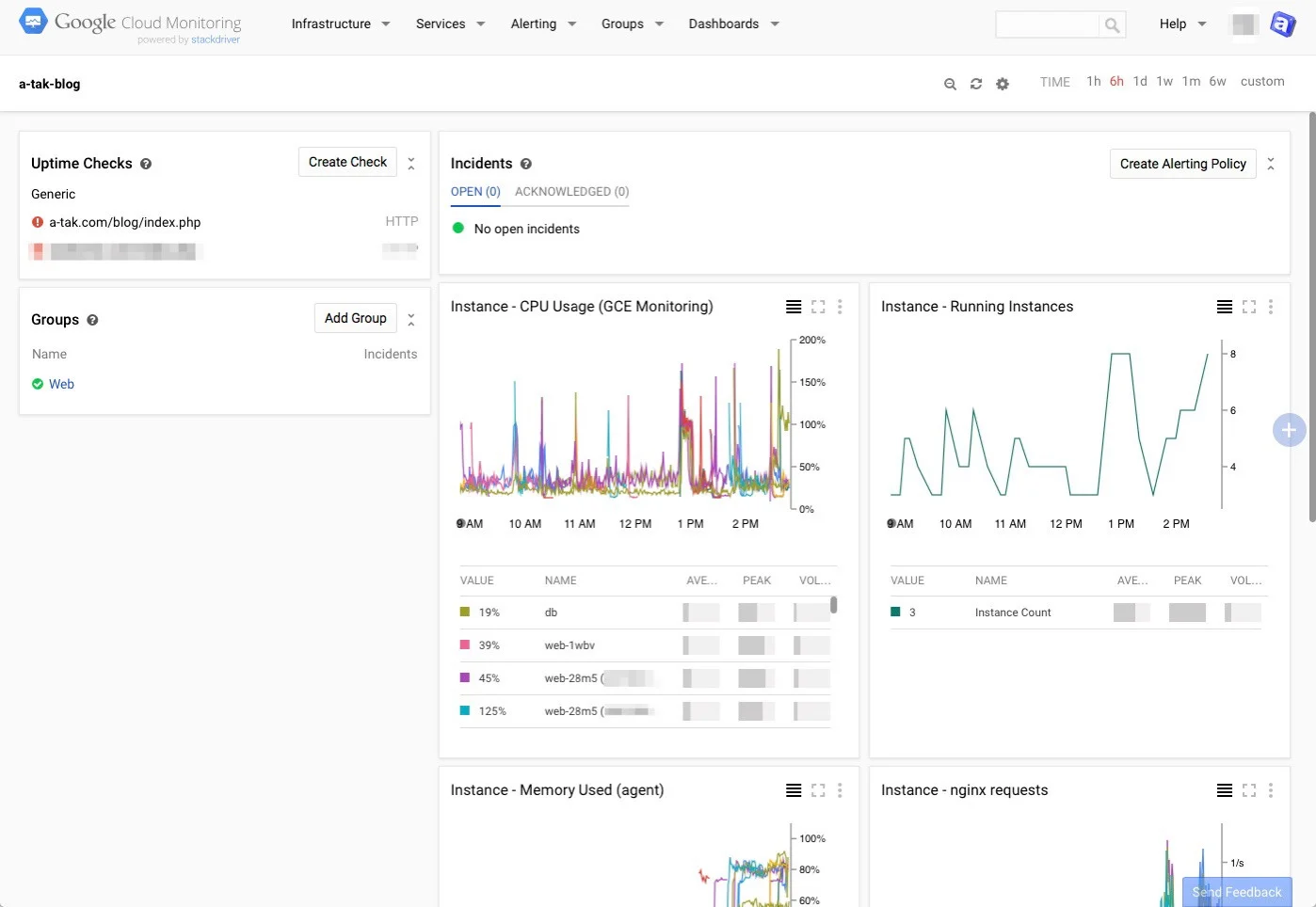The width and height of the screenshot is (1316, 907).
Task: Click the db legend color swatch
Action: [x=464, y=612]
